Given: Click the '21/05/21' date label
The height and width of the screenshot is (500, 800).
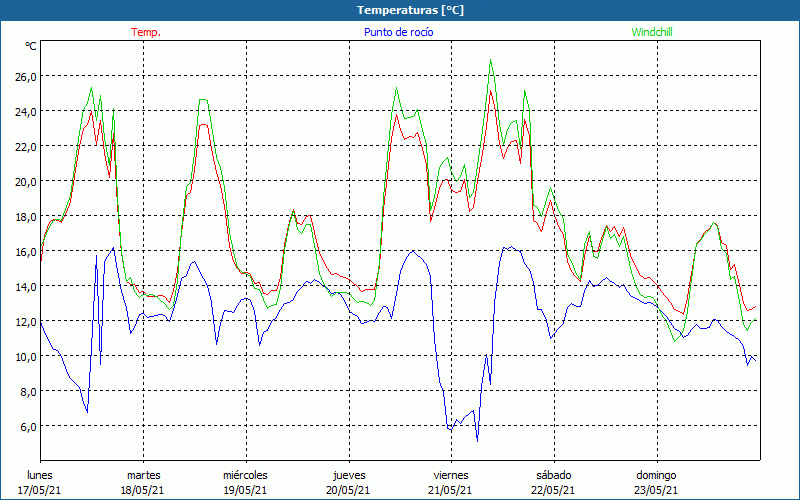Looking at the screenshot, I should [x=451, y=490].
